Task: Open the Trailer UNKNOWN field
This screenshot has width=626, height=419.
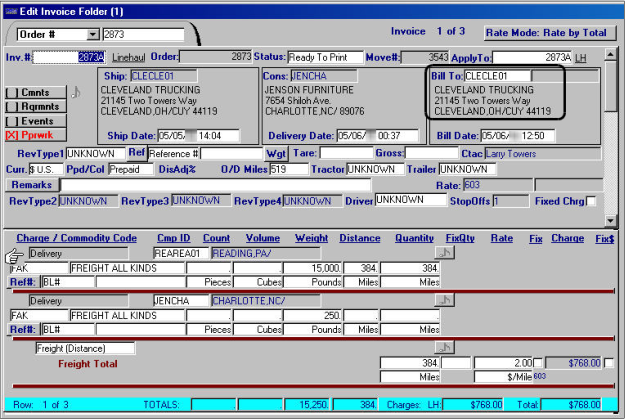Action: (468, 169)
